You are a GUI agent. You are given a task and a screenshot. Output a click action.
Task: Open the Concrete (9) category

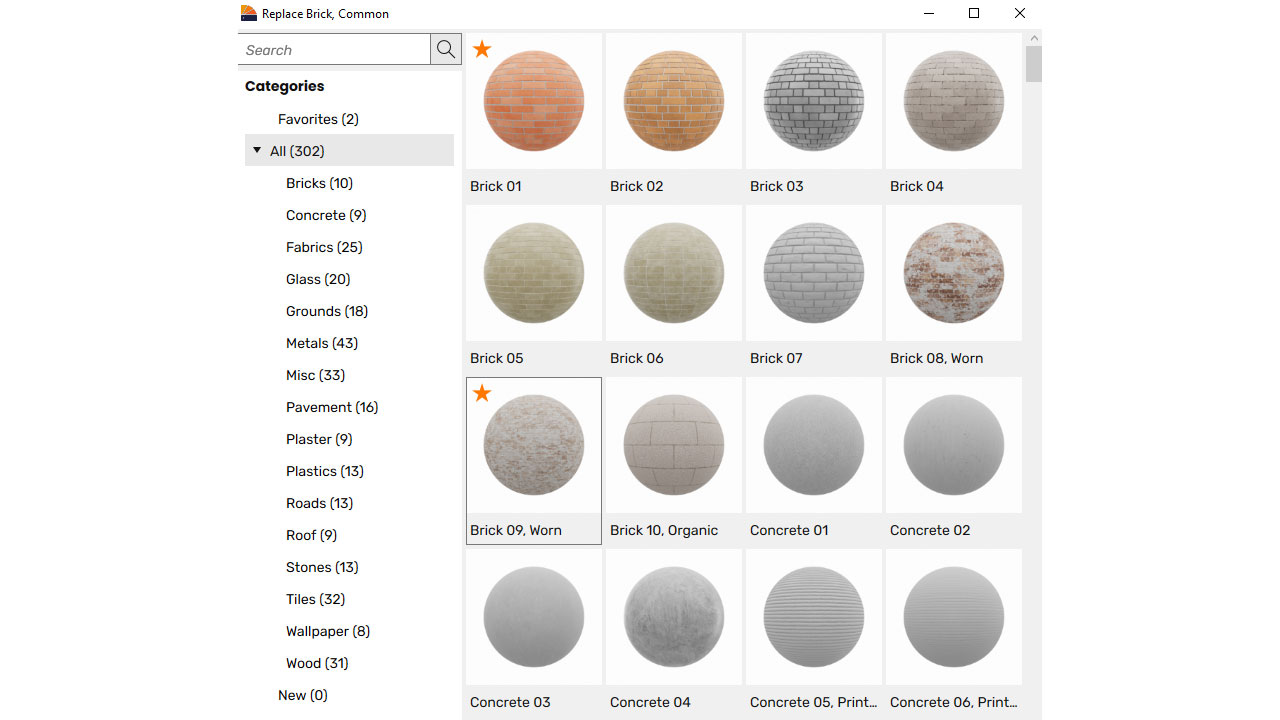tap(326, 215)
